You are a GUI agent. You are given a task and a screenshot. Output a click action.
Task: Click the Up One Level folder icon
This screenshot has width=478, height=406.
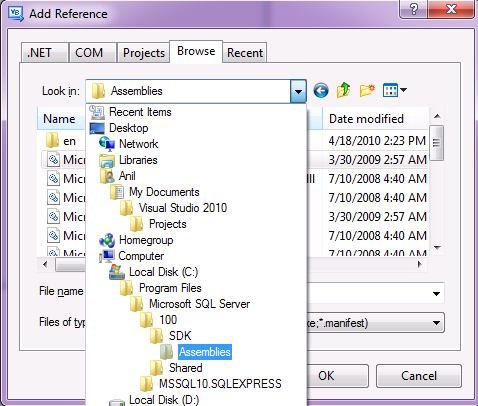tap(343, 90)
